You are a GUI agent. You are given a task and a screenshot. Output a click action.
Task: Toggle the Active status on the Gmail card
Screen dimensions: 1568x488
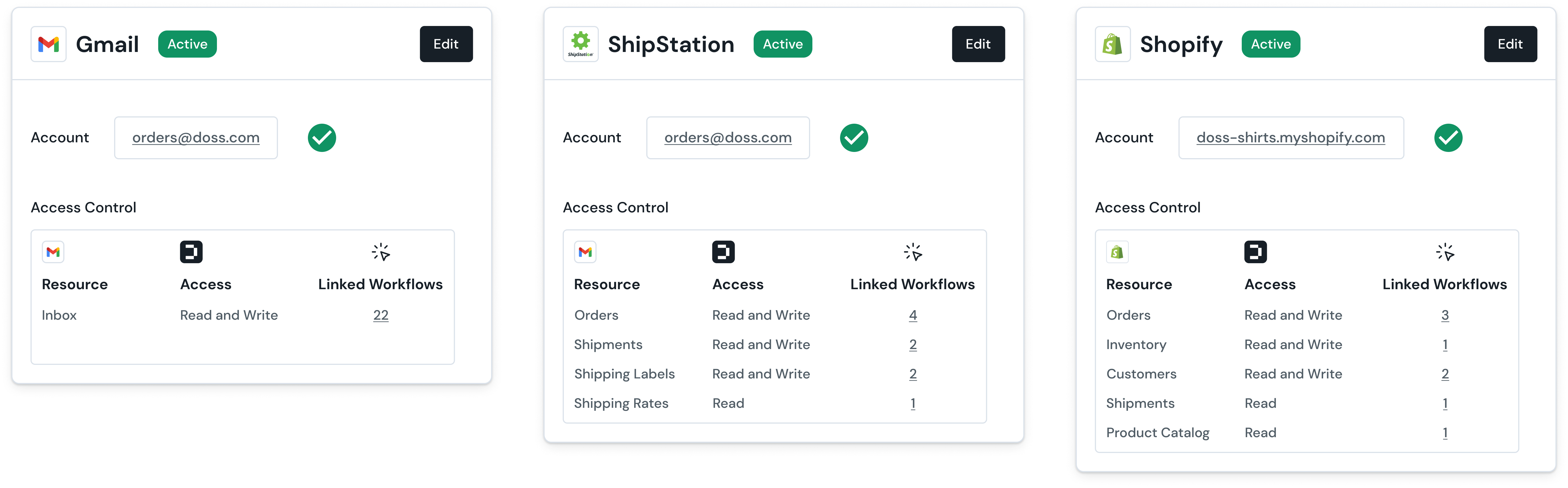pyautogui.click(x=187, y=44)
